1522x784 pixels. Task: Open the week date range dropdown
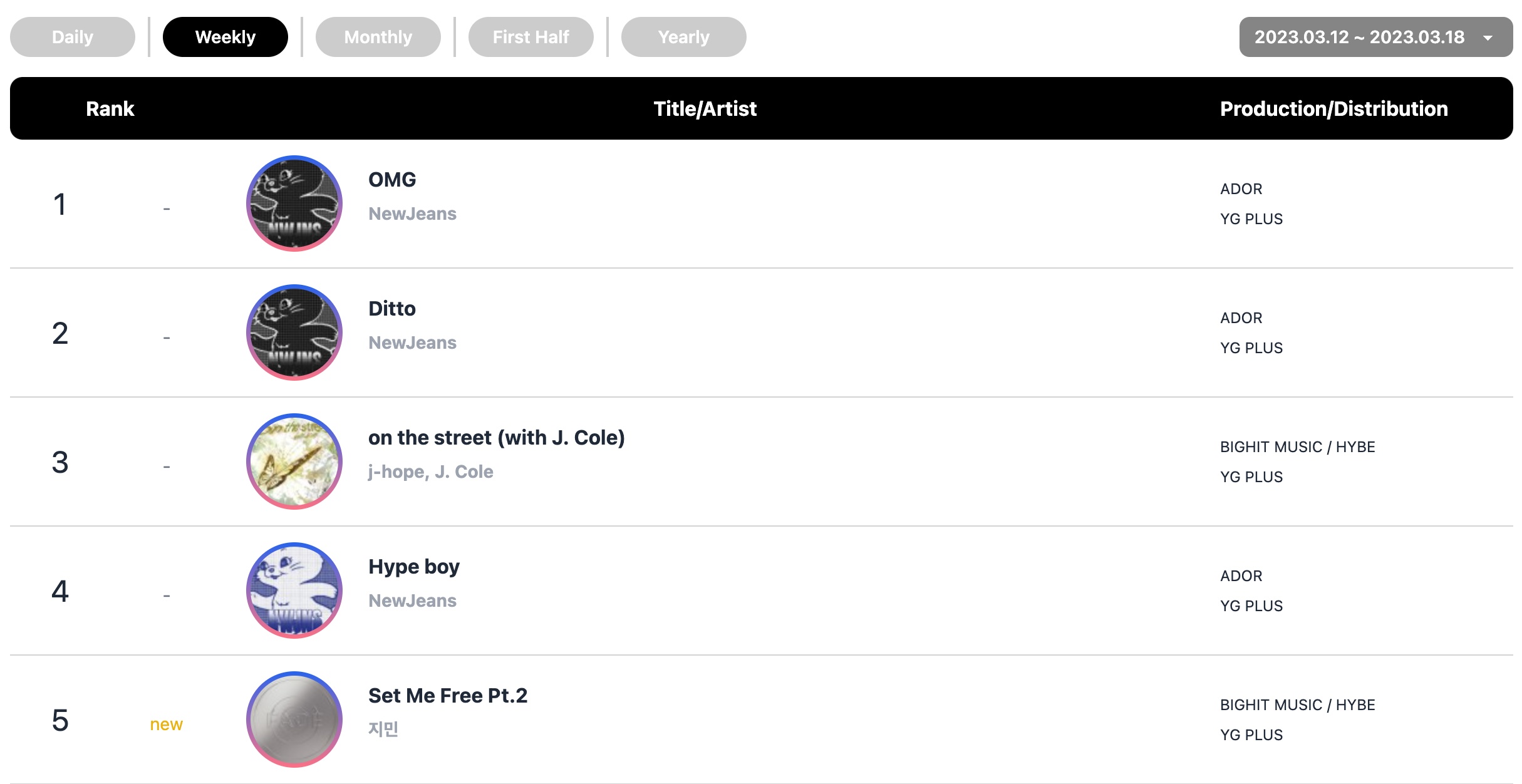pos(1359,37)
